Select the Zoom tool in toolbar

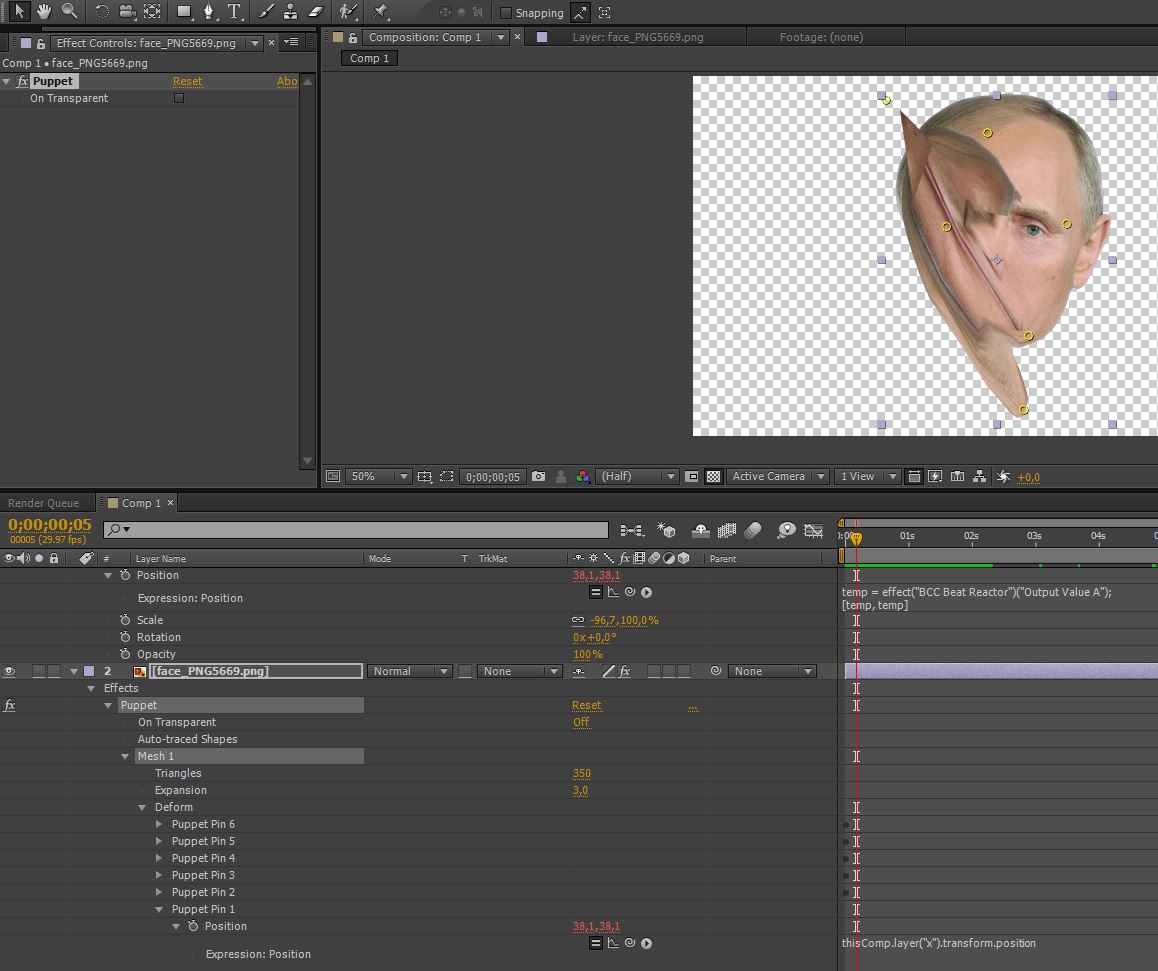click(69, 12)
